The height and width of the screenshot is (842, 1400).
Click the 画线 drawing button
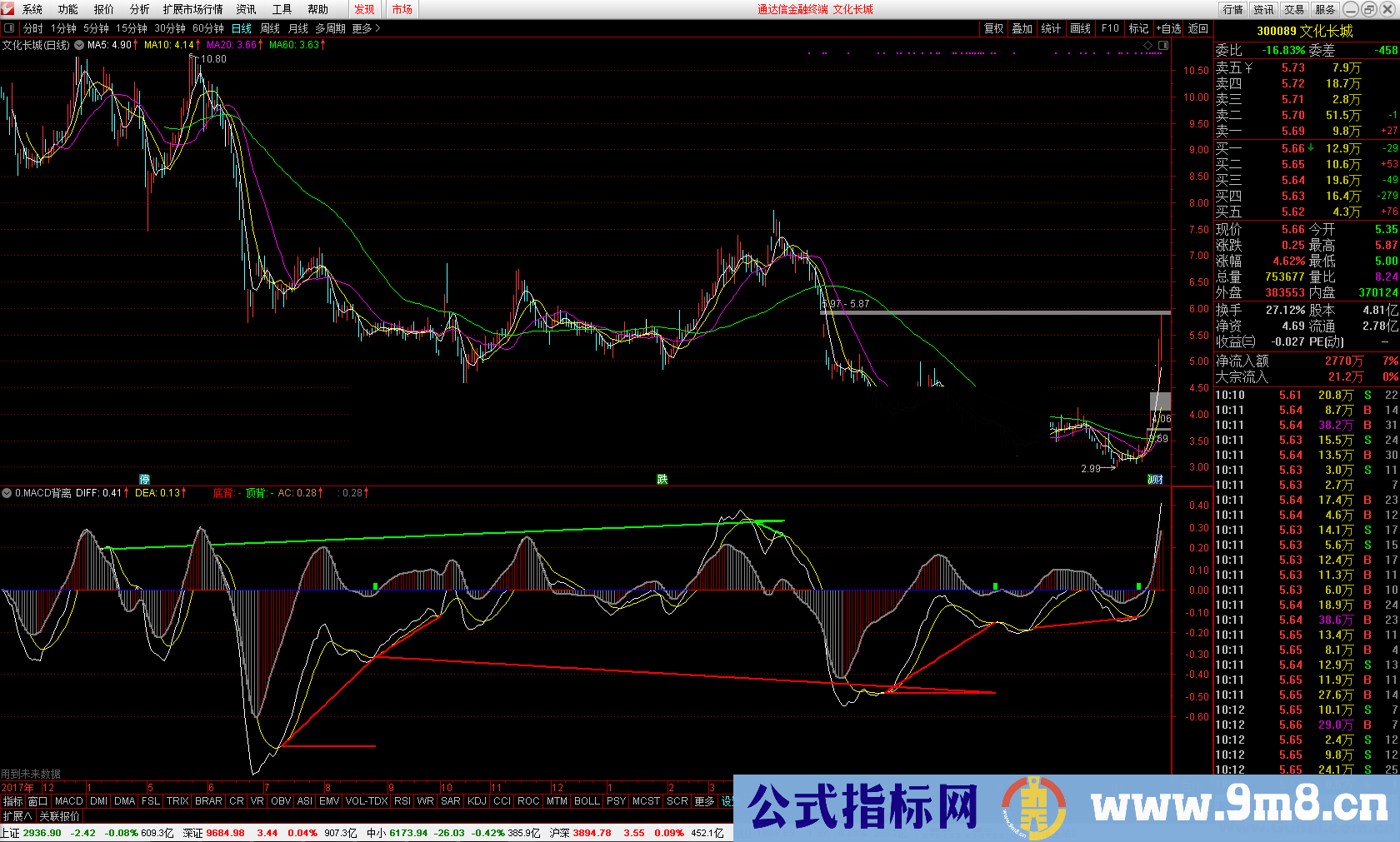click(x=1080, y=28)
